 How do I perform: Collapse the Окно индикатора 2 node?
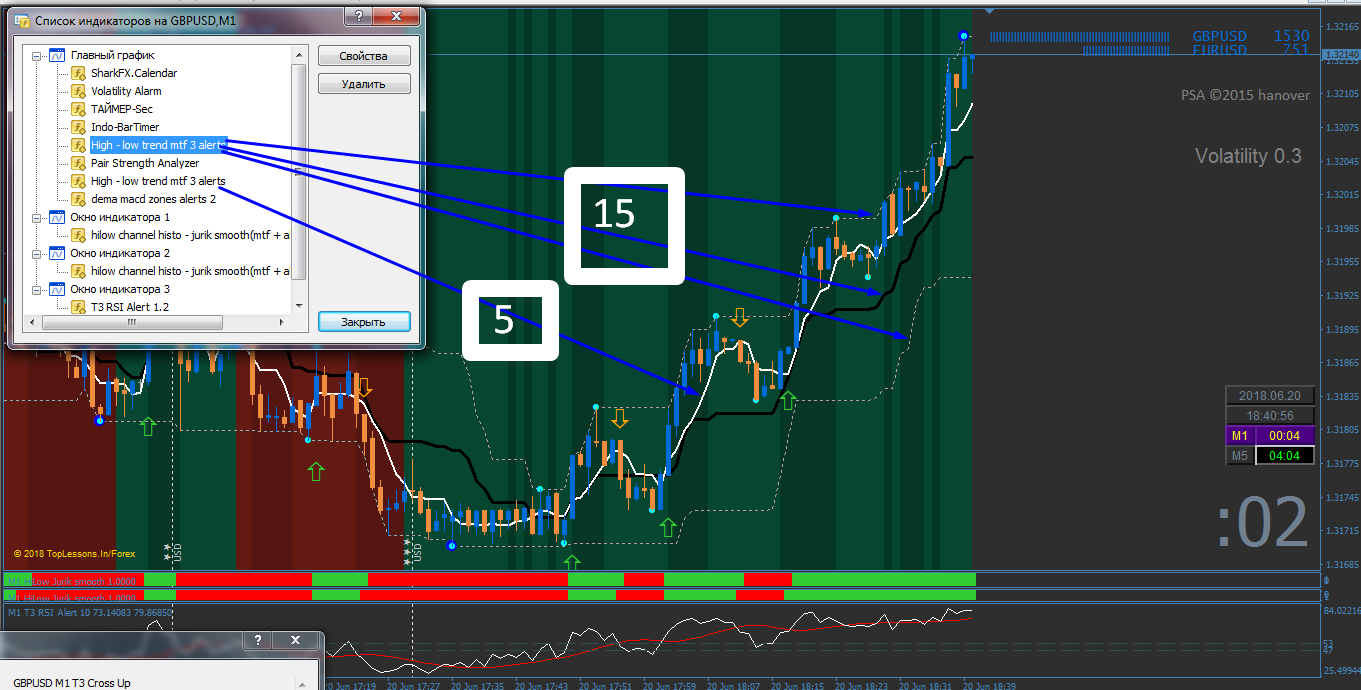37,254
